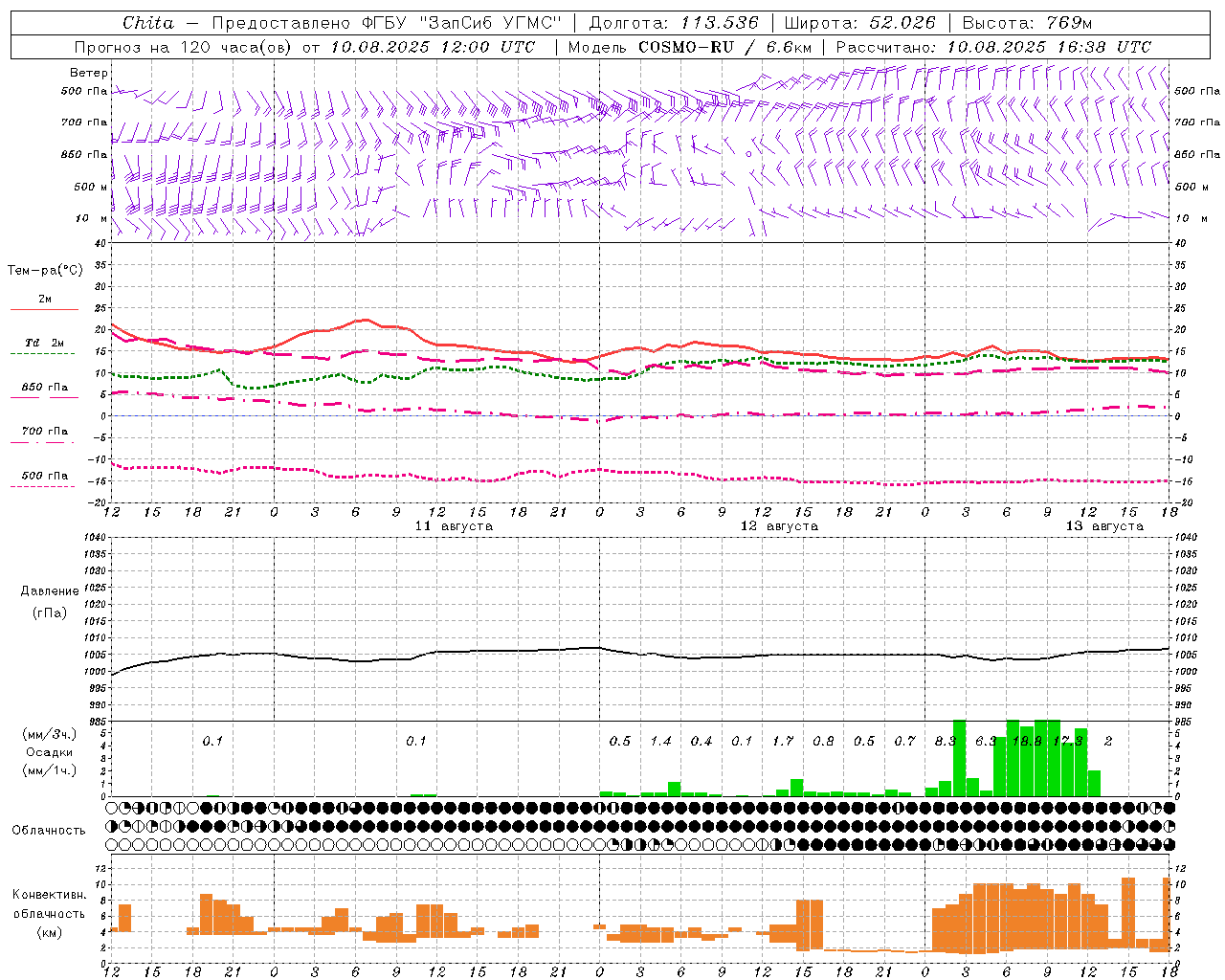Click the "Ветер" wind section label
Image resolution: width=1225 pixels, height=980 pixels.
pyautogui.click(x=89, y=73)
